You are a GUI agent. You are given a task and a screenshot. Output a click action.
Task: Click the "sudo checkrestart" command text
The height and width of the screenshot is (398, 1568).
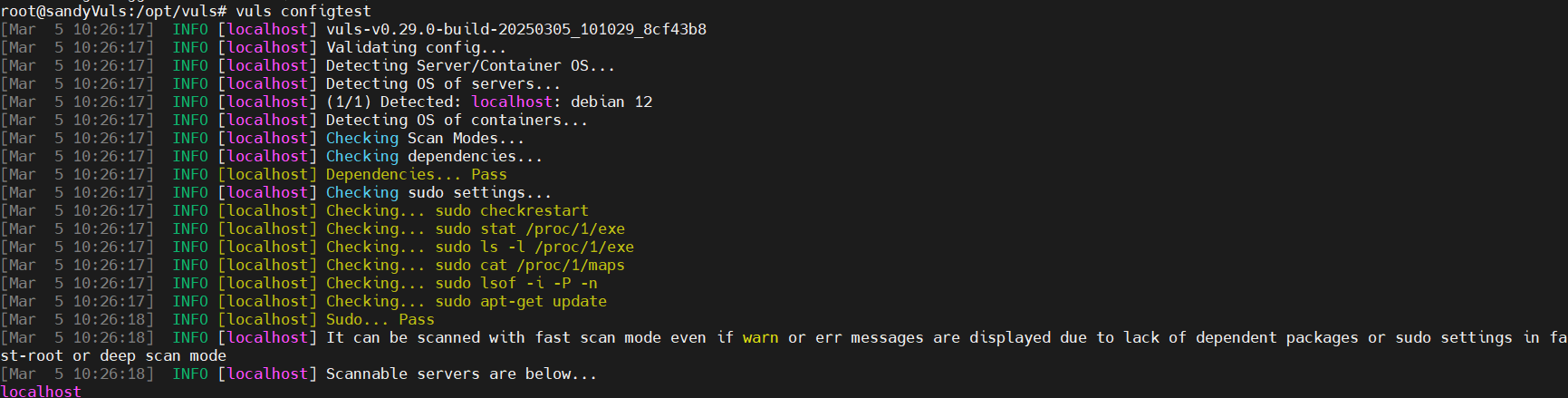tap(512, 210)
